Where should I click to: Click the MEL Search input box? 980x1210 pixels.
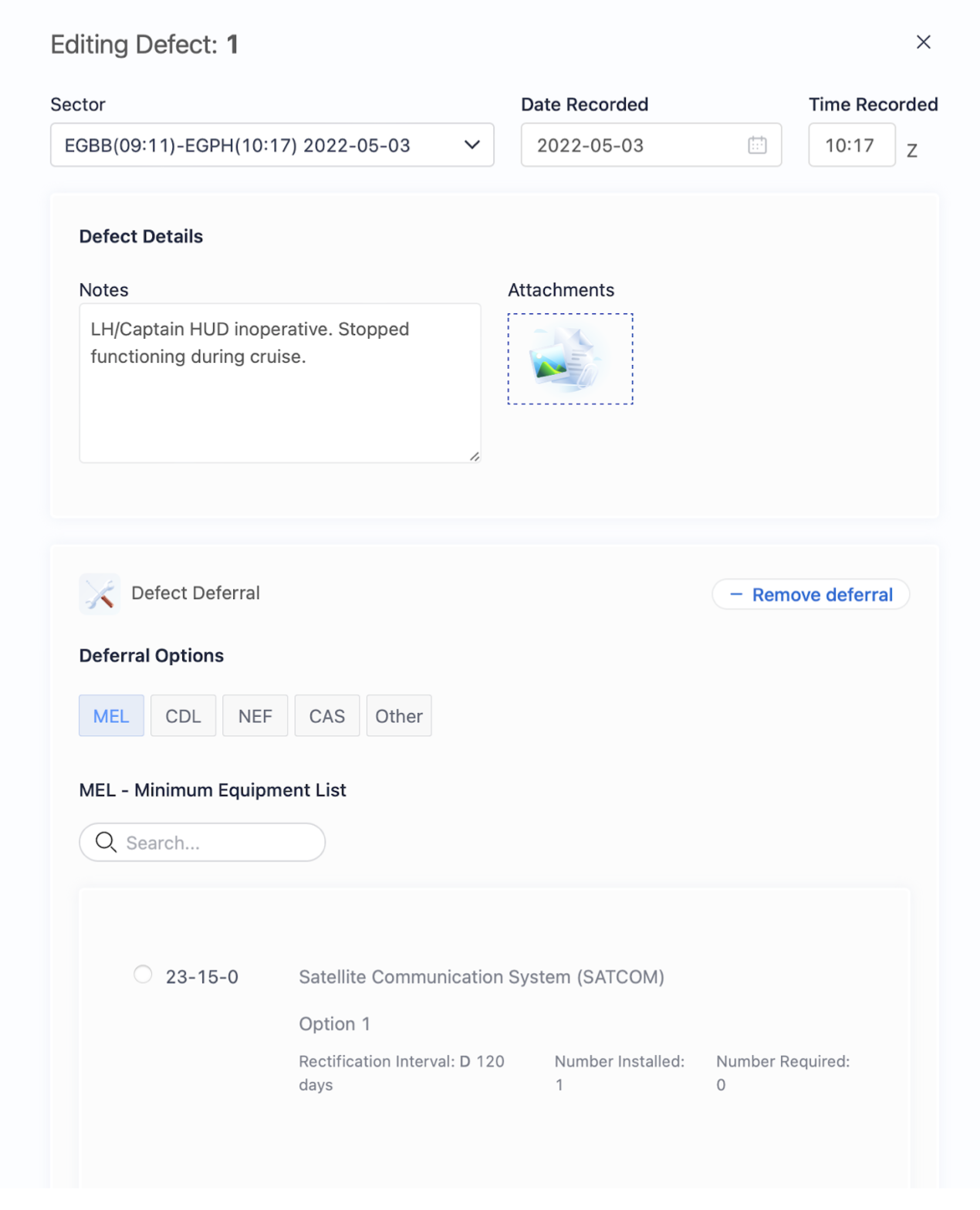pos(216,843)
